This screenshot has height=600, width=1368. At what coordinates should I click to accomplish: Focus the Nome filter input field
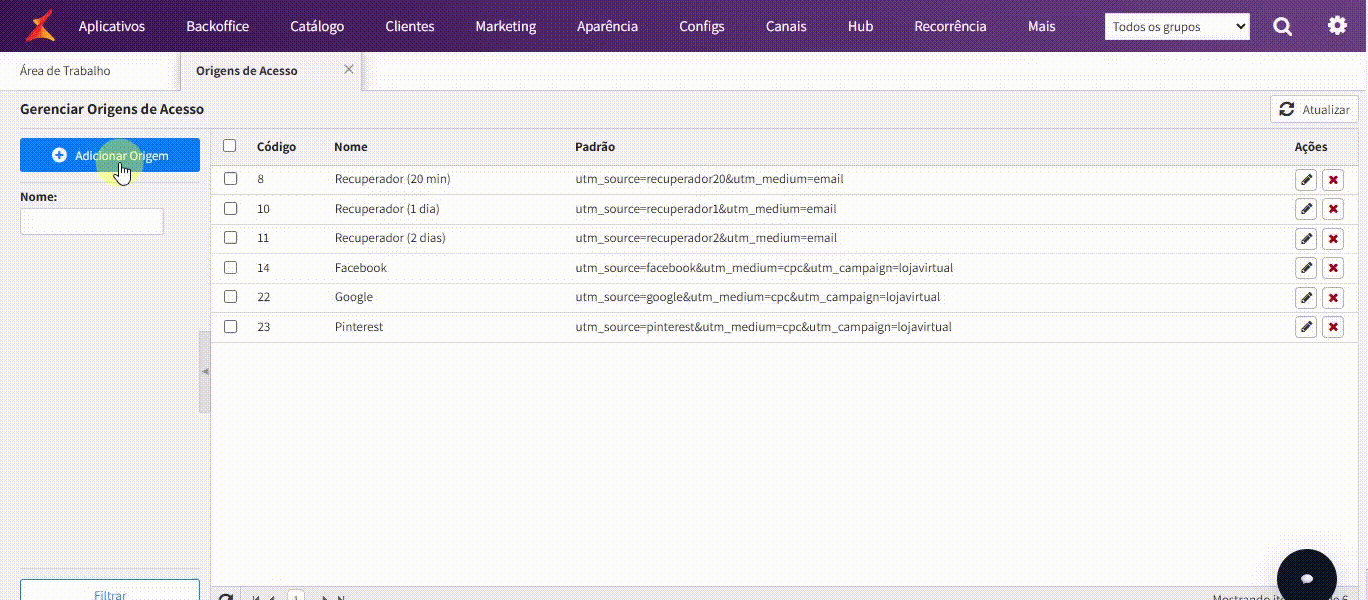coord(92,222)
